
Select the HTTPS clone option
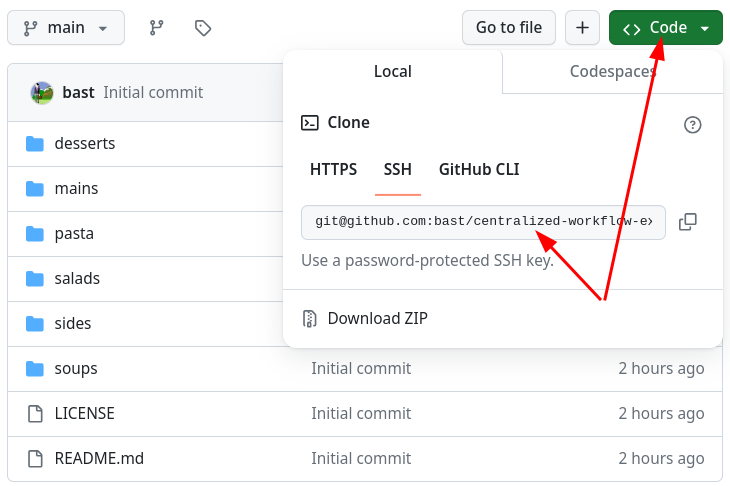(333, 169)
